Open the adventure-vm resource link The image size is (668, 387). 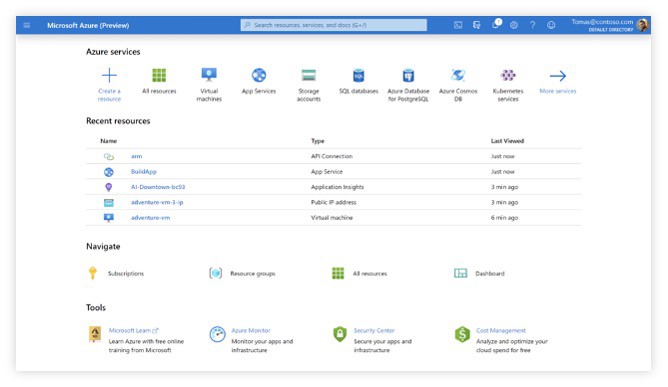(150, 218)
